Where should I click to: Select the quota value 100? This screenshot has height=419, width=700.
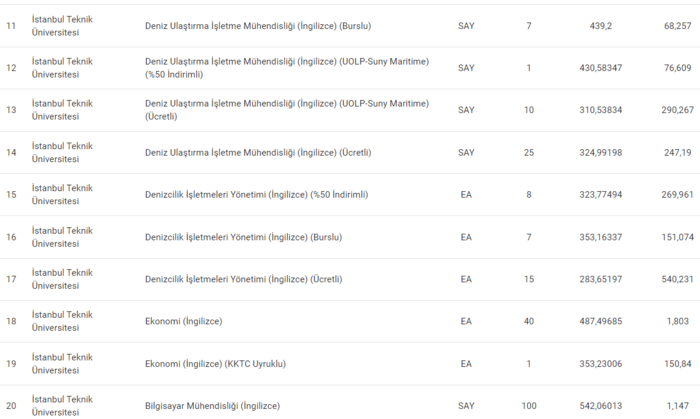pos(528,405)
